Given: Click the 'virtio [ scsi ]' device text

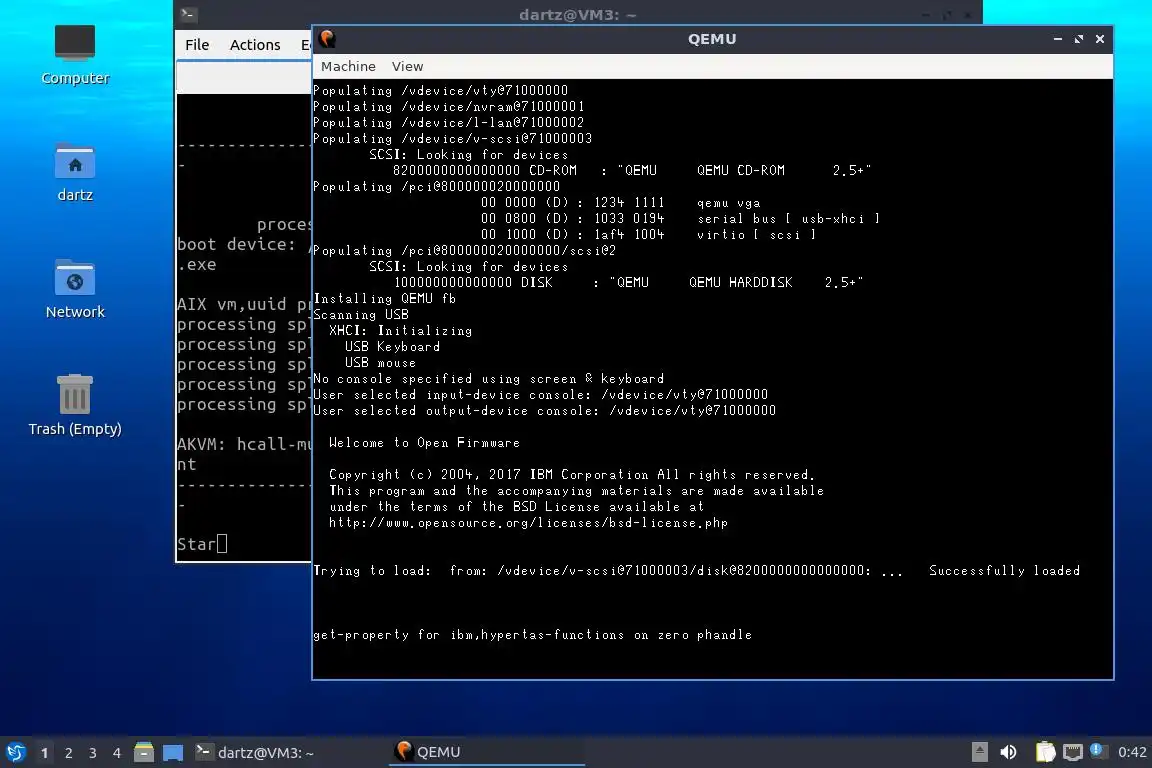Looking at the screenshot, I should 756,234.
